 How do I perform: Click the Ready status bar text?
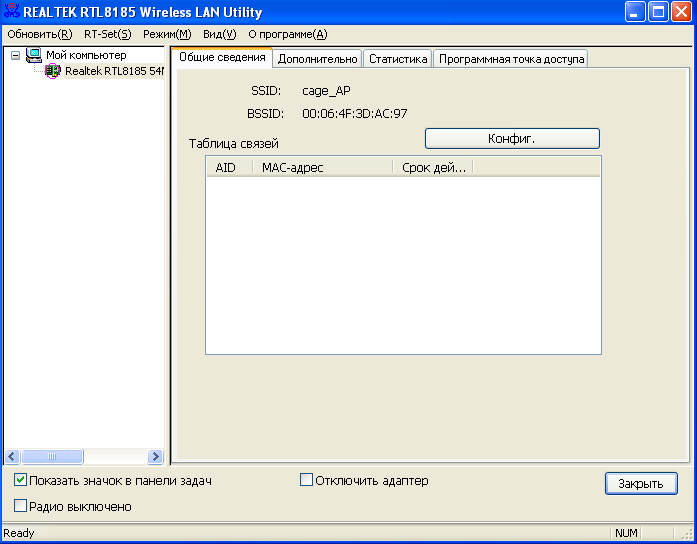pyautogui.click(x=19, y=533)
